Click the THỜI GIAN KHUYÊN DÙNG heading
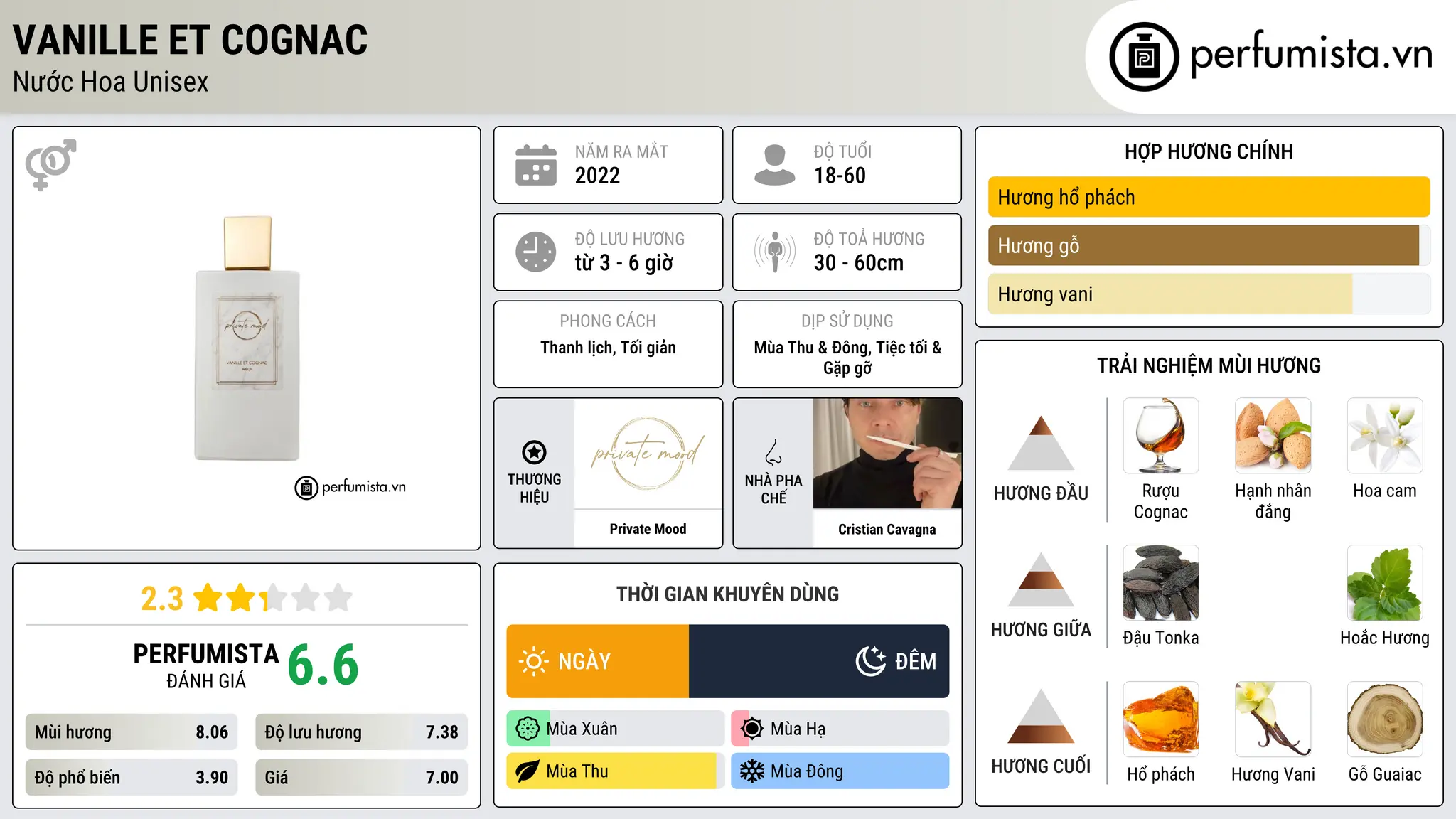This screenshot has height=819, width=1456. (727, 594)
